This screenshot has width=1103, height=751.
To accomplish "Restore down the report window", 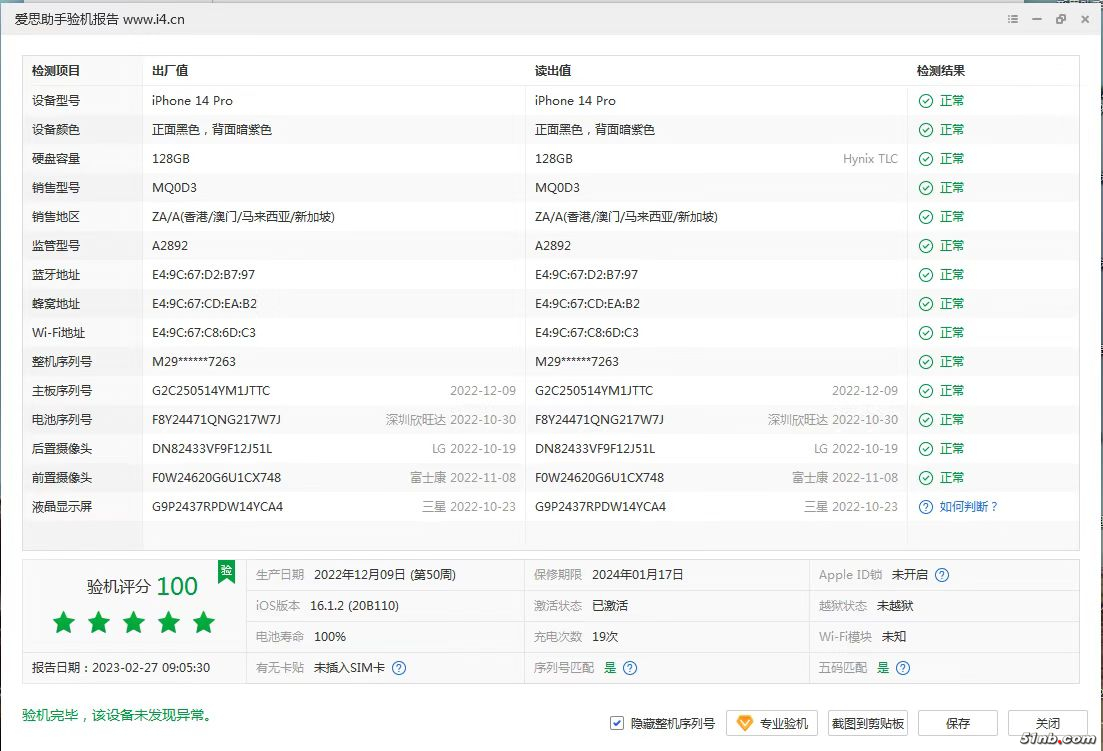I will 1061,19.
